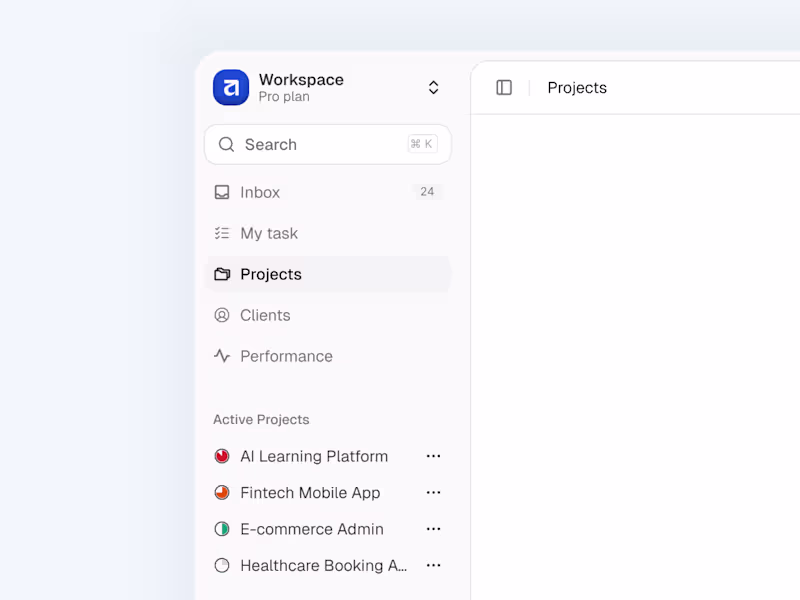Viewport: 800px width, 600px height.
Task: Select the Projects folder icon
Action: tap(221, 274)
